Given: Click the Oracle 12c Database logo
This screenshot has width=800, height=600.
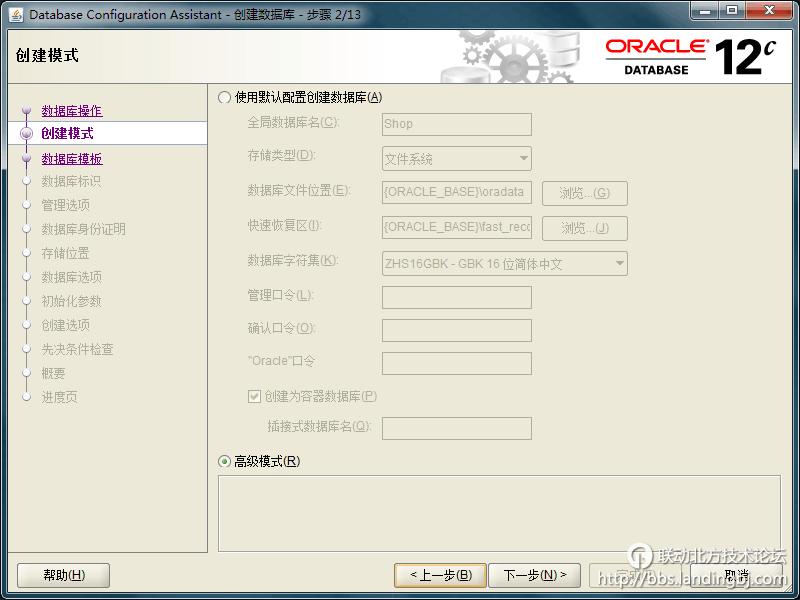Looking at the screenshot, I should [690, 57].
